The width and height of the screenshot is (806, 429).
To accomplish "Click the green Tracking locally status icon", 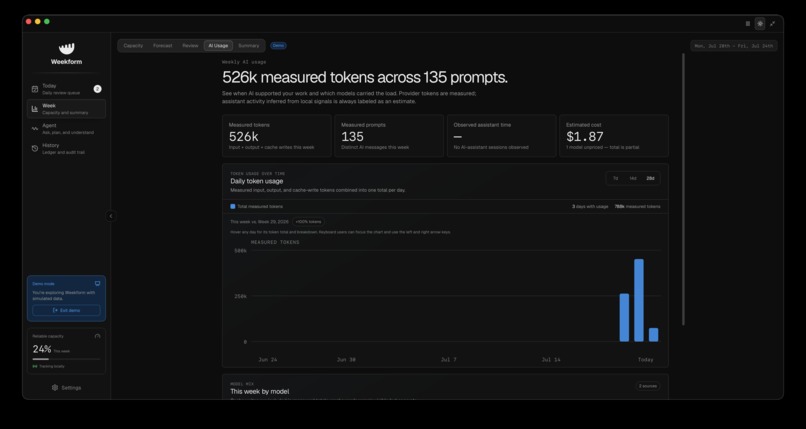I will (x=35, y=366).
